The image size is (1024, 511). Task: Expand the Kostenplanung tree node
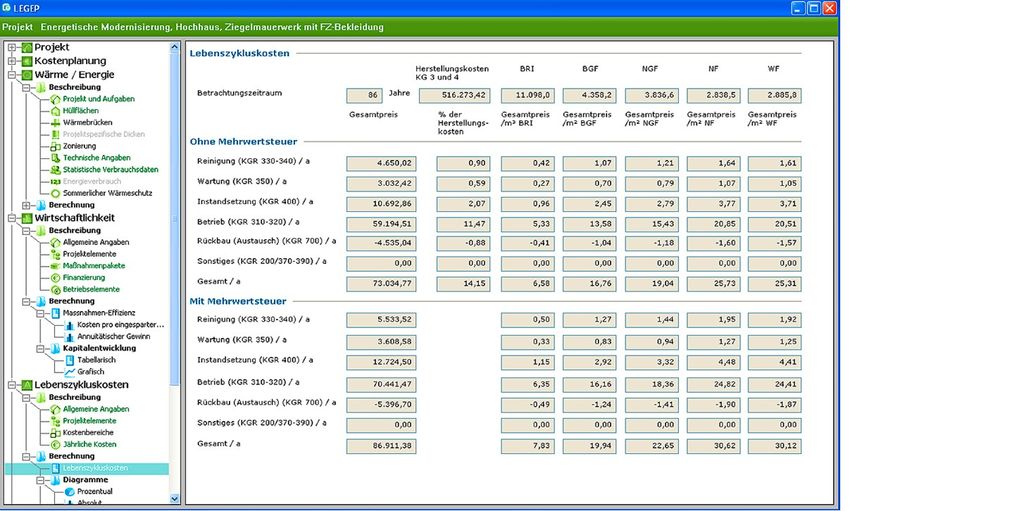coord(12,61)
